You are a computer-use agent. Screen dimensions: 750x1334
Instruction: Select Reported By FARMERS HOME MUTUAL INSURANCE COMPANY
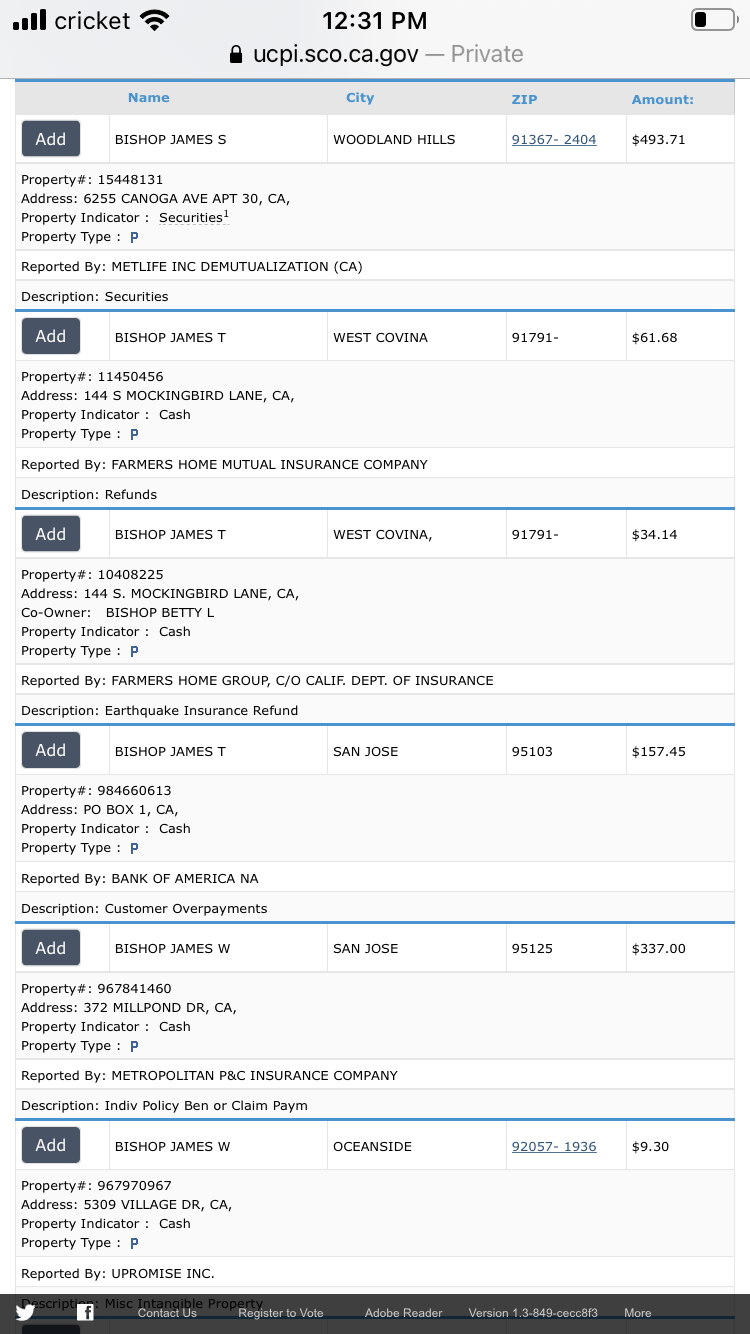coord(224,465)
